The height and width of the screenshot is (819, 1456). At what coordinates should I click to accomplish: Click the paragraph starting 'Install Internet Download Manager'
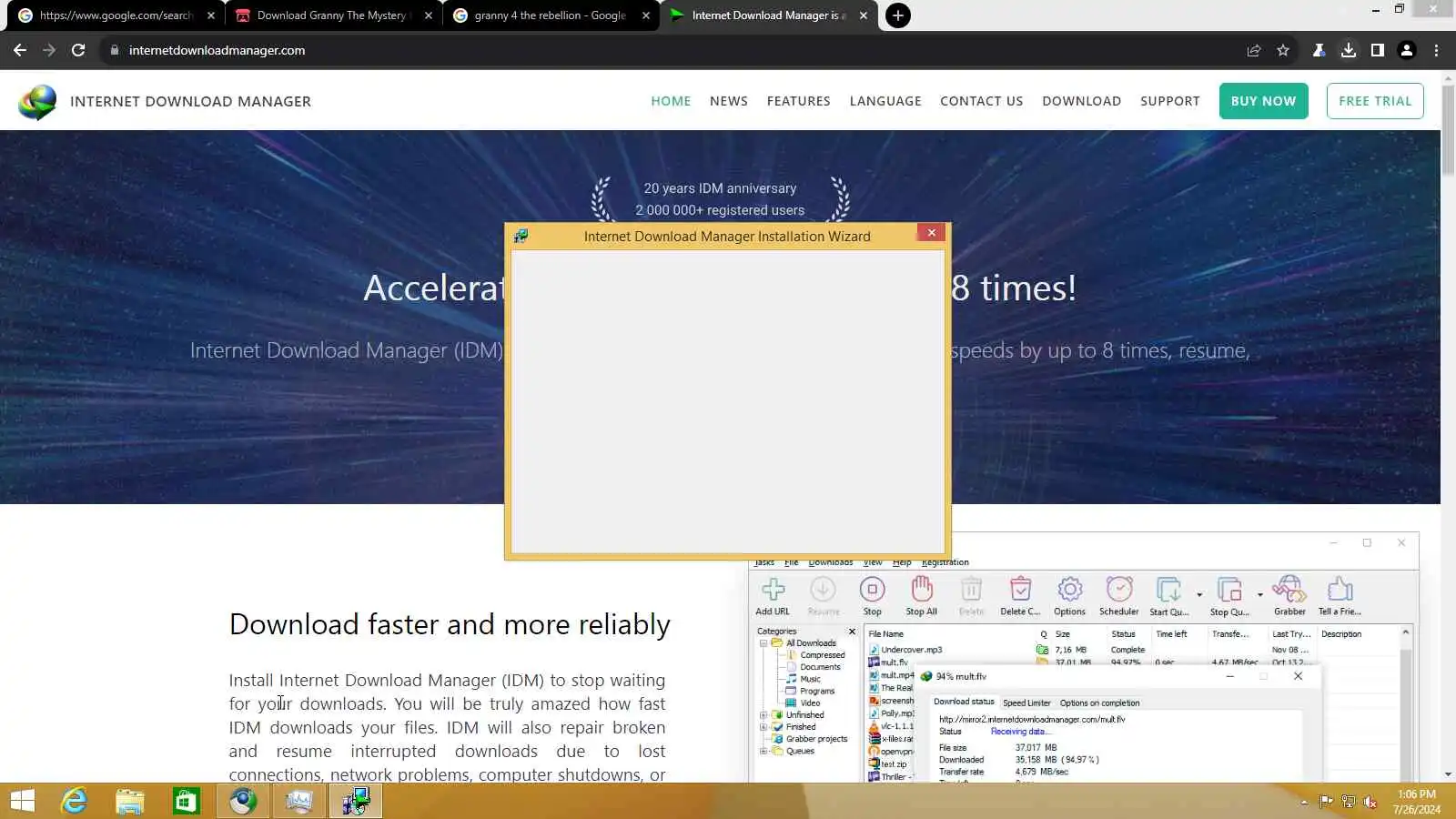pos(447,727)
